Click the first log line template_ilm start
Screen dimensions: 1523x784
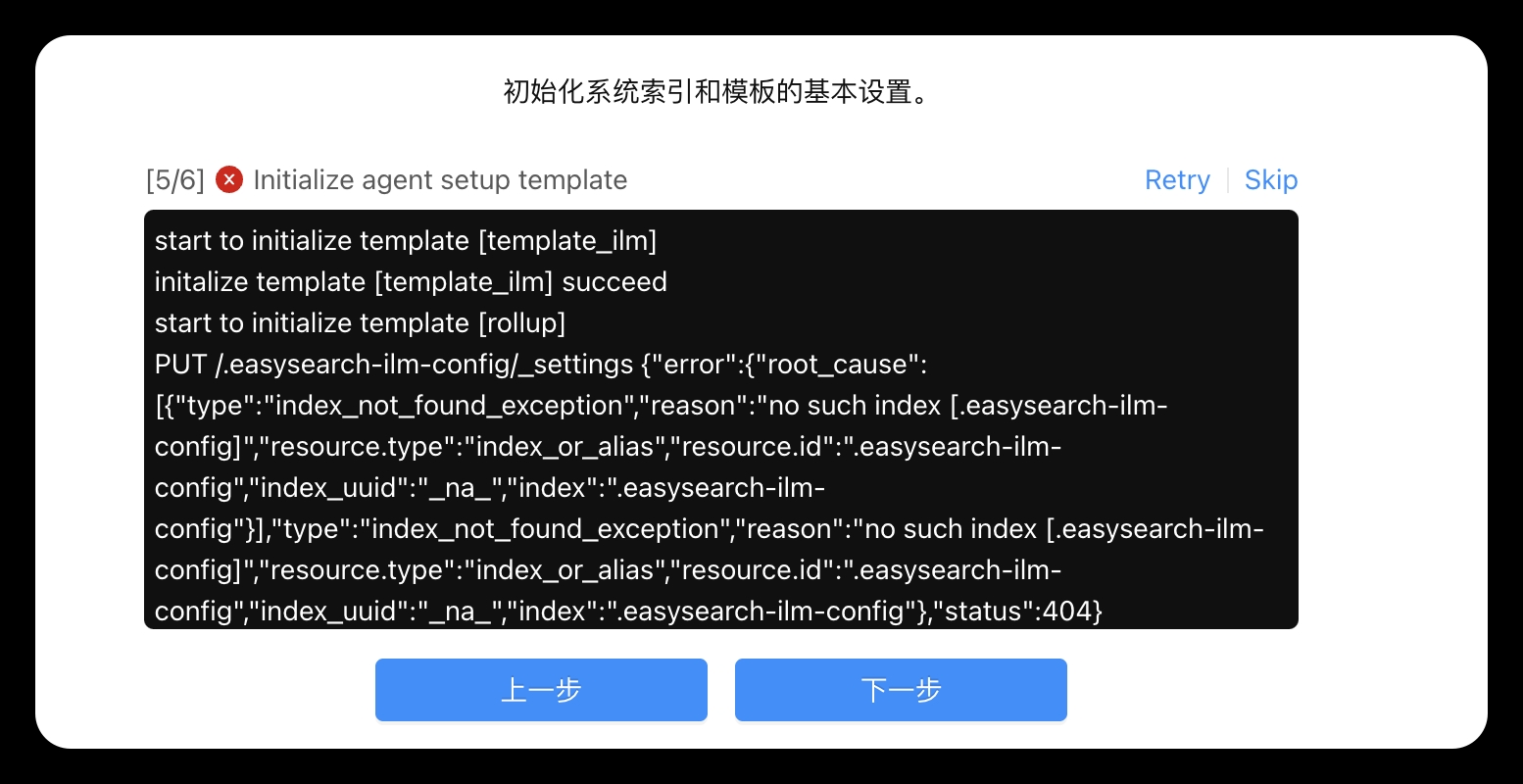click(406, 240)
